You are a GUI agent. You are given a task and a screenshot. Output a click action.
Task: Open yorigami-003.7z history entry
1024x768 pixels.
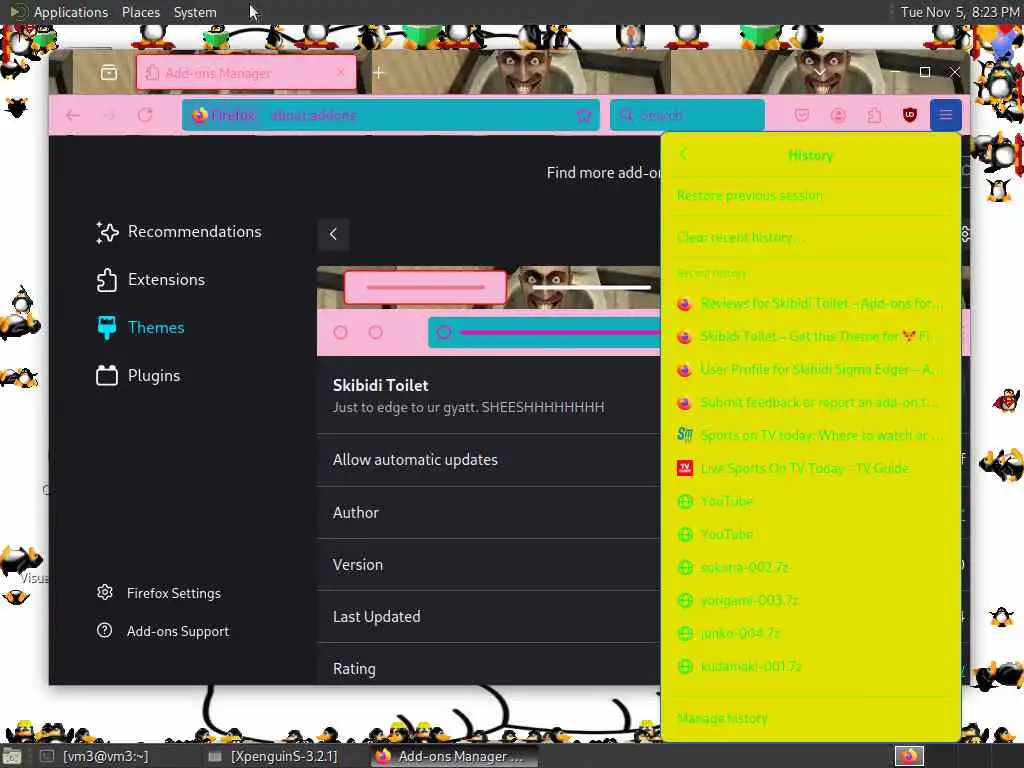[810, 600]
